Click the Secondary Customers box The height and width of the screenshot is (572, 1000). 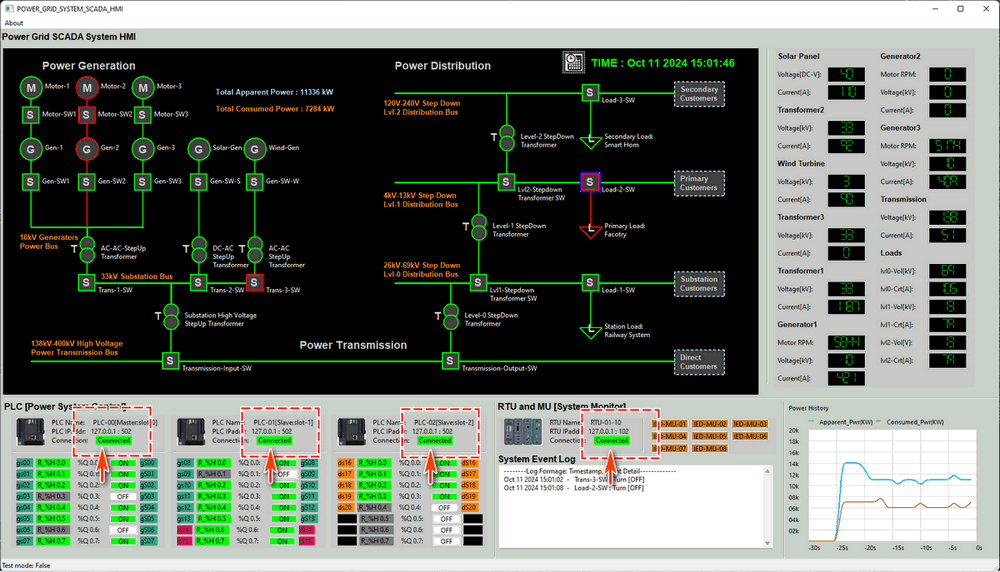pos(699,94)
